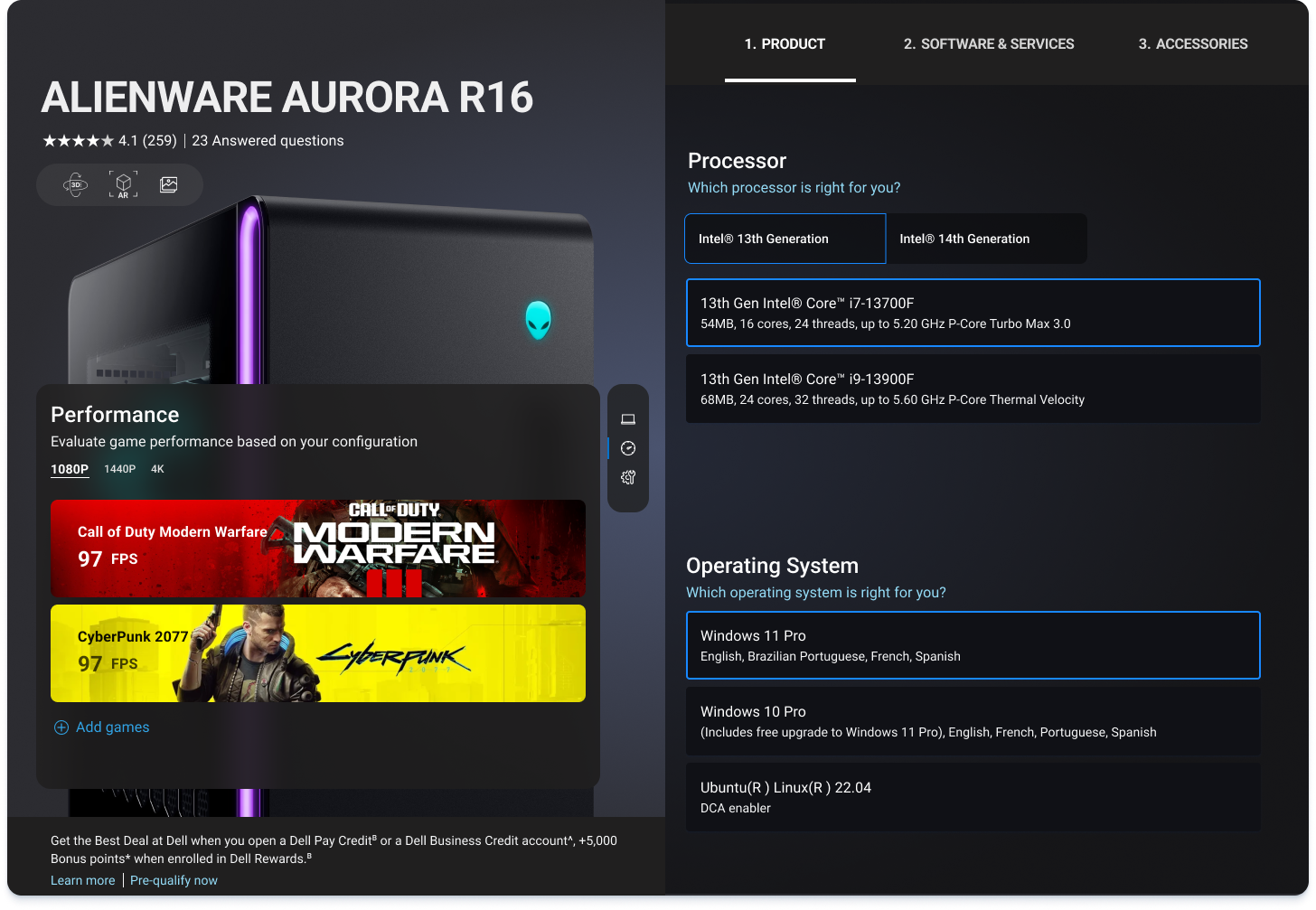Click the Dell Pay Credit promotional text
1316x910 pixels.
(x=334, y=849)
